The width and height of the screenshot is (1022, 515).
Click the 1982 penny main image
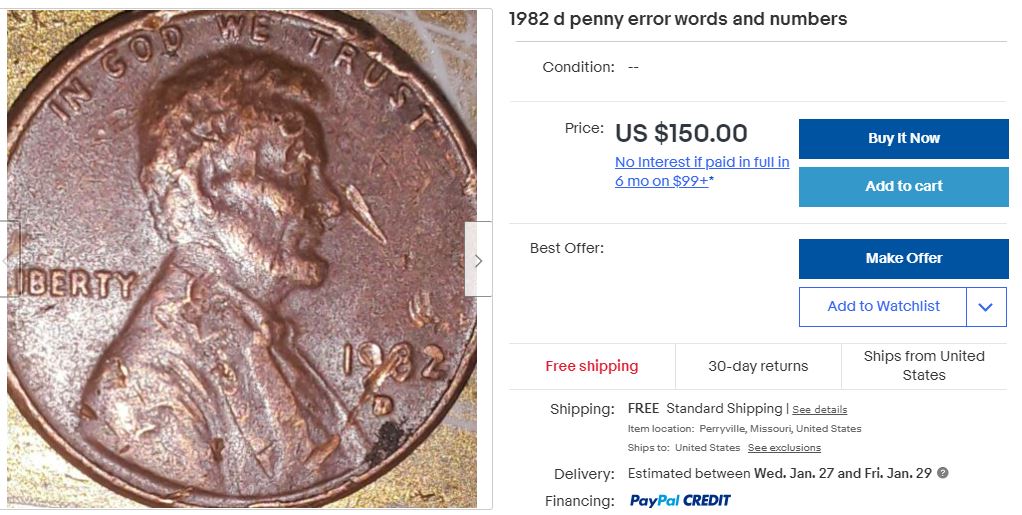click(242, 258)
